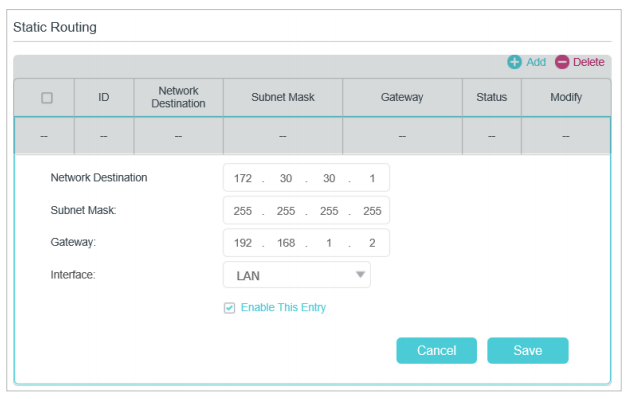Click Subnet Mask first octet field
Image resolution: width=629 pixels, height=399 pixels.
(x=243, y=211)
